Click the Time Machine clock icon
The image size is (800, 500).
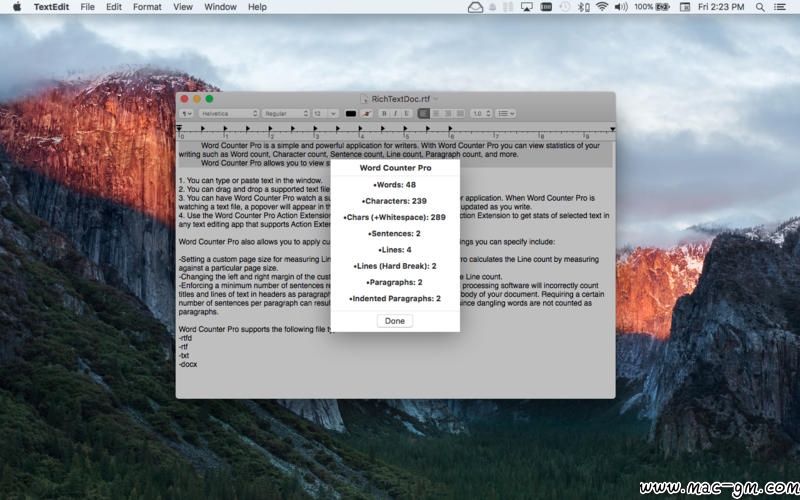pos(565,7)
